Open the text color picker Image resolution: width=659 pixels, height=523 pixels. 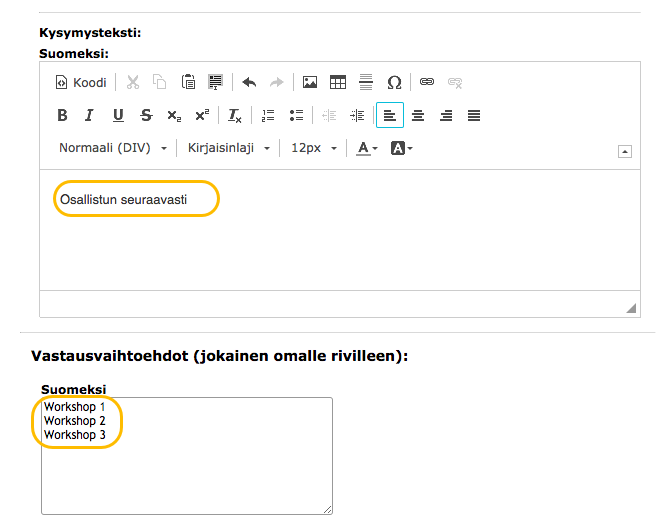click(x=366, y=148)
